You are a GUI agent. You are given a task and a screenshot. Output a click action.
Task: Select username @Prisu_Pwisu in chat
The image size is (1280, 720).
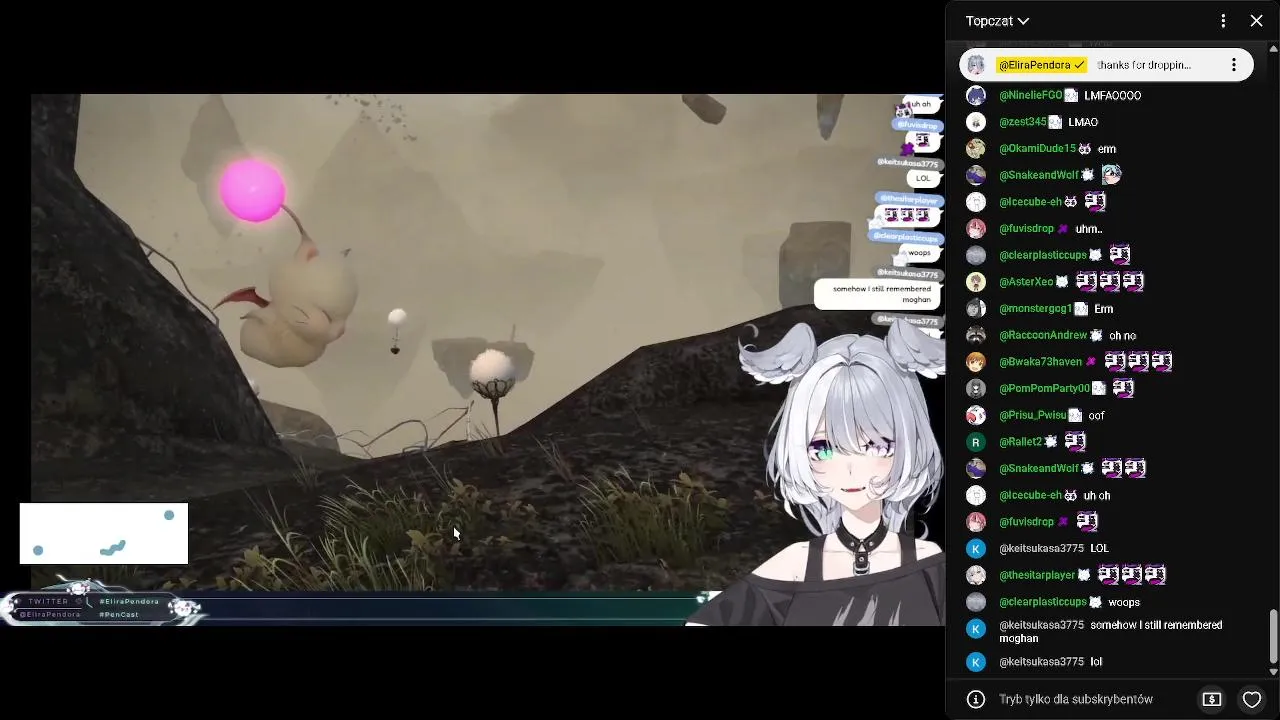[x=1032, y=415]
